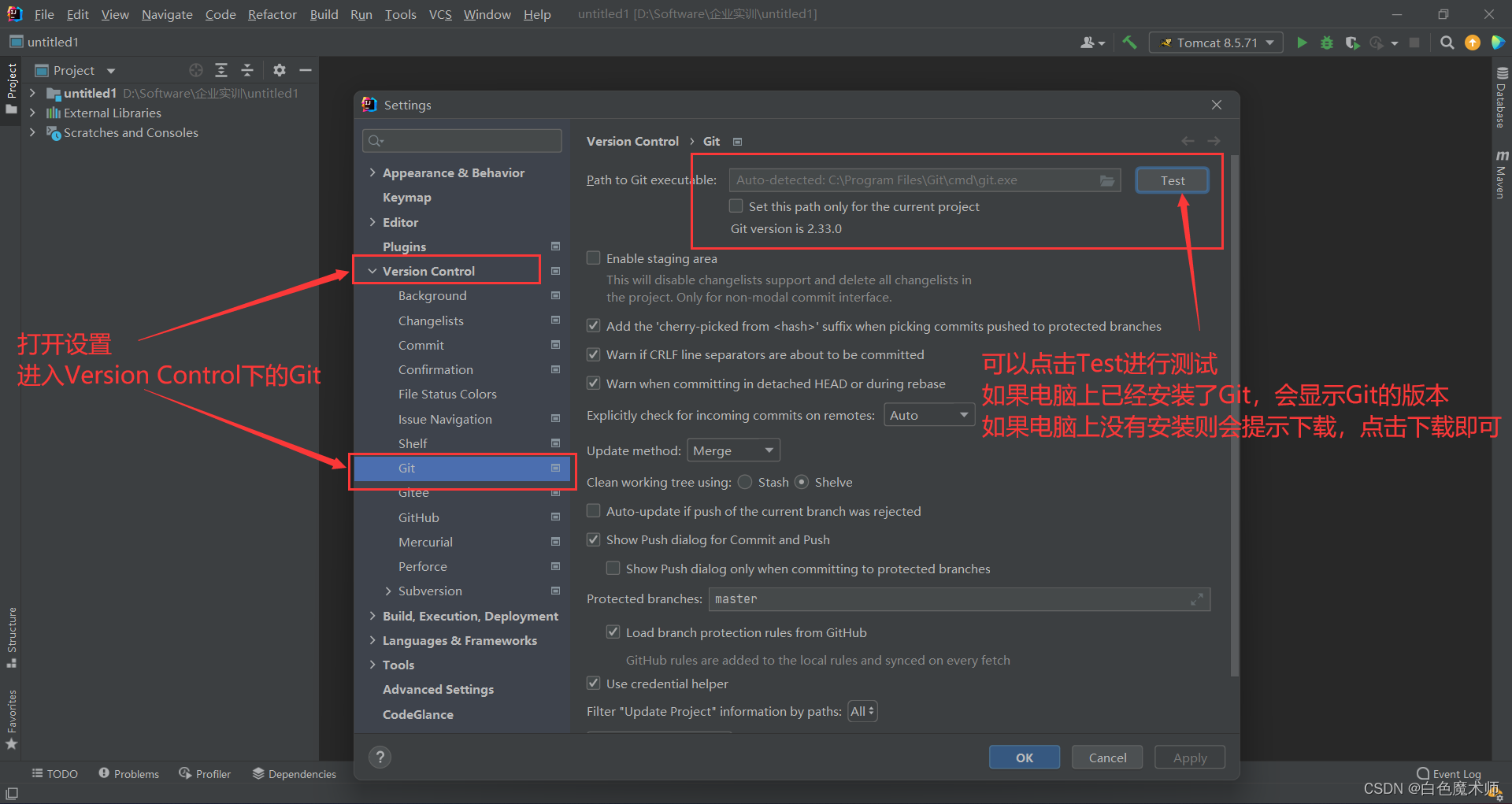This screenshot has width=1512, height=804.
Task: Expand Appearance & Behavior settings
Action: tap(372, 172)
